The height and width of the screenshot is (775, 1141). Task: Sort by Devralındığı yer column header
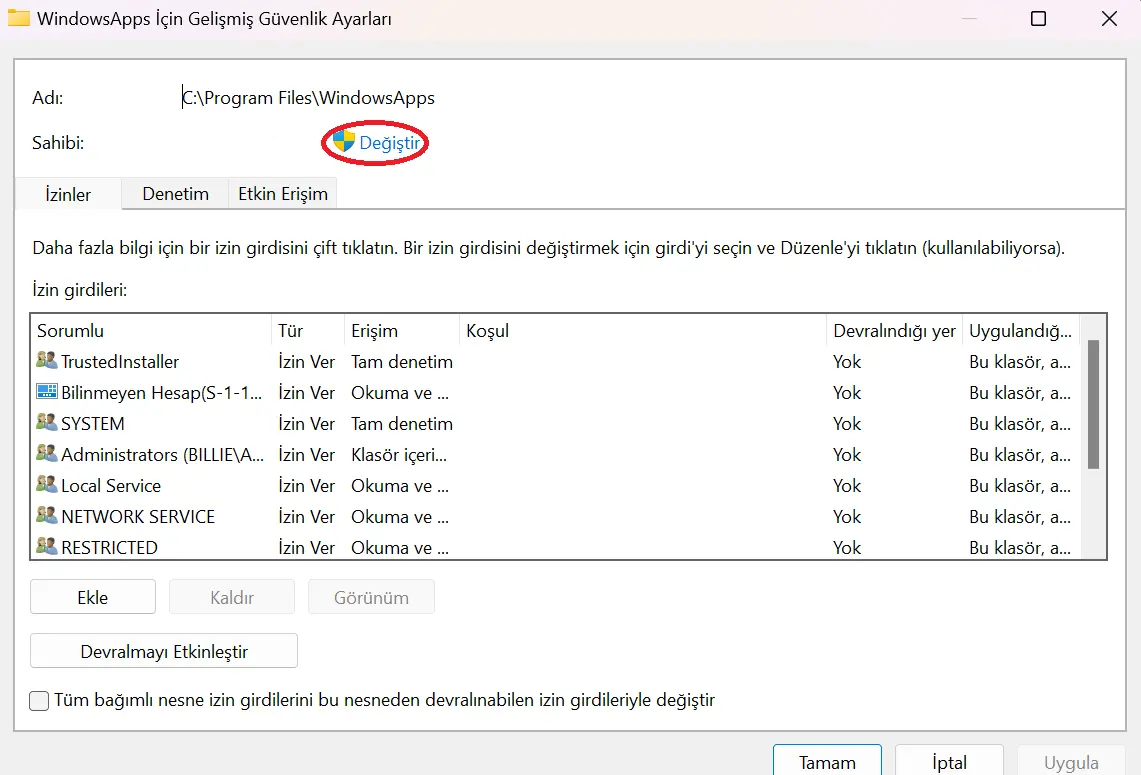point(894,330)
